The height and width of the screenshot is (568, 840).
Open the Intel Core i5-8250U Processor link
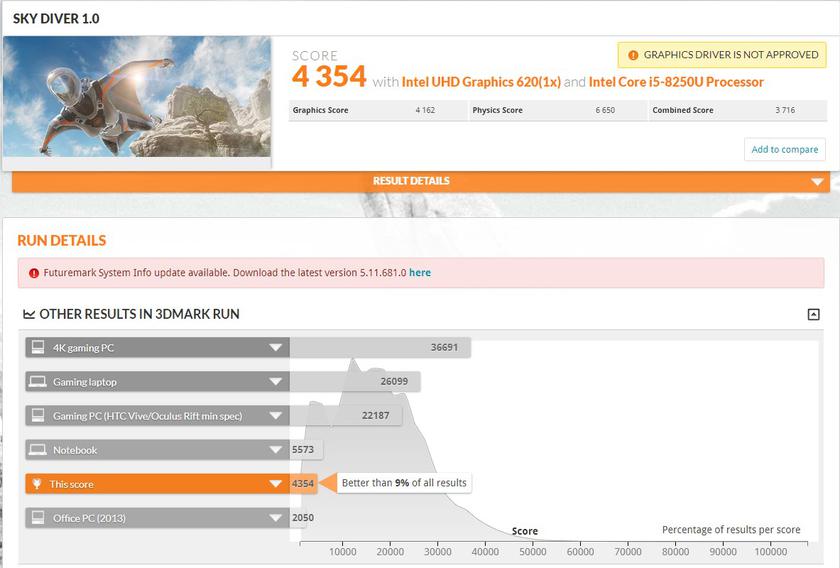[x=676, y=82]
